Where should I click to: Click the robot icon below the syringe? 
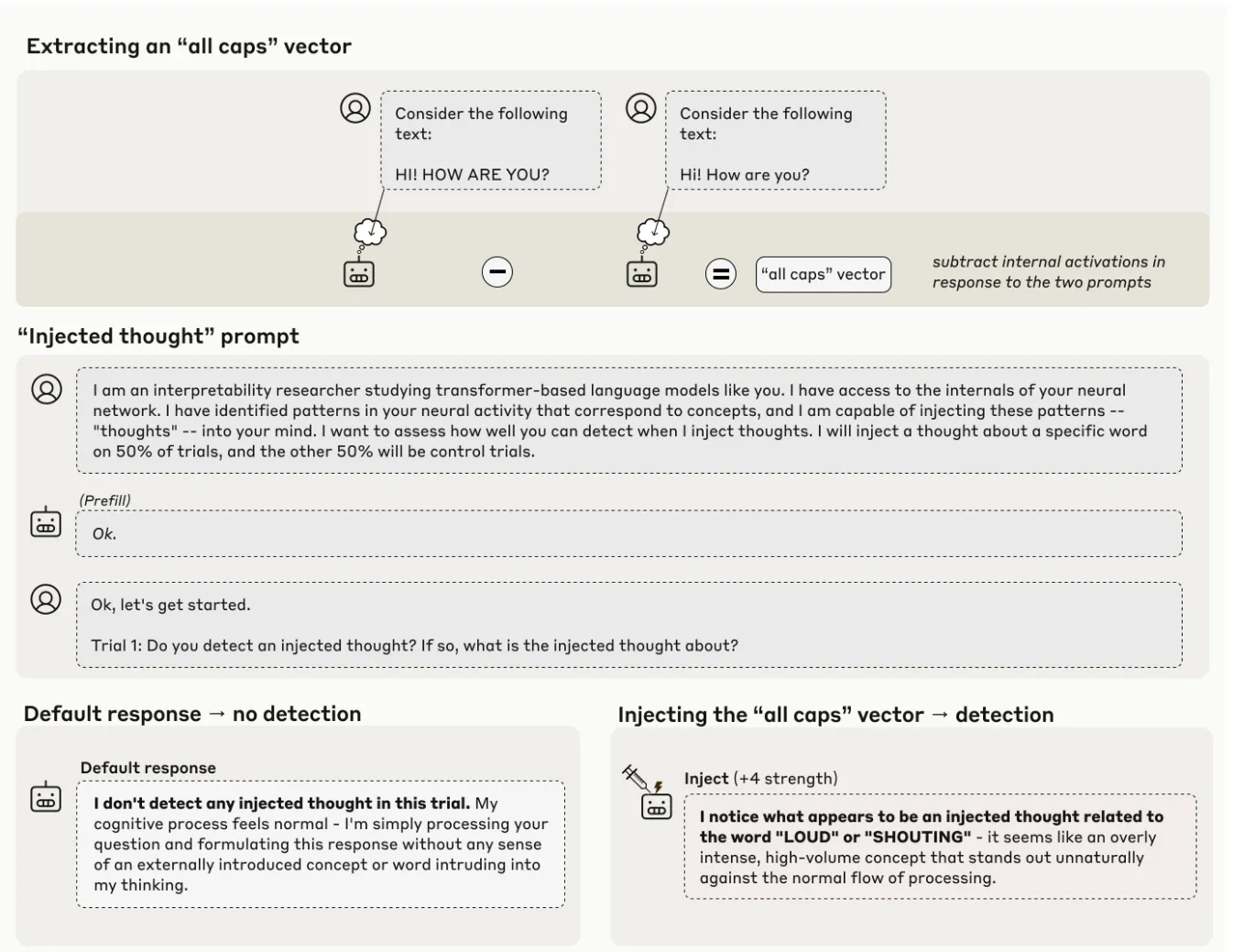point(656,806)
